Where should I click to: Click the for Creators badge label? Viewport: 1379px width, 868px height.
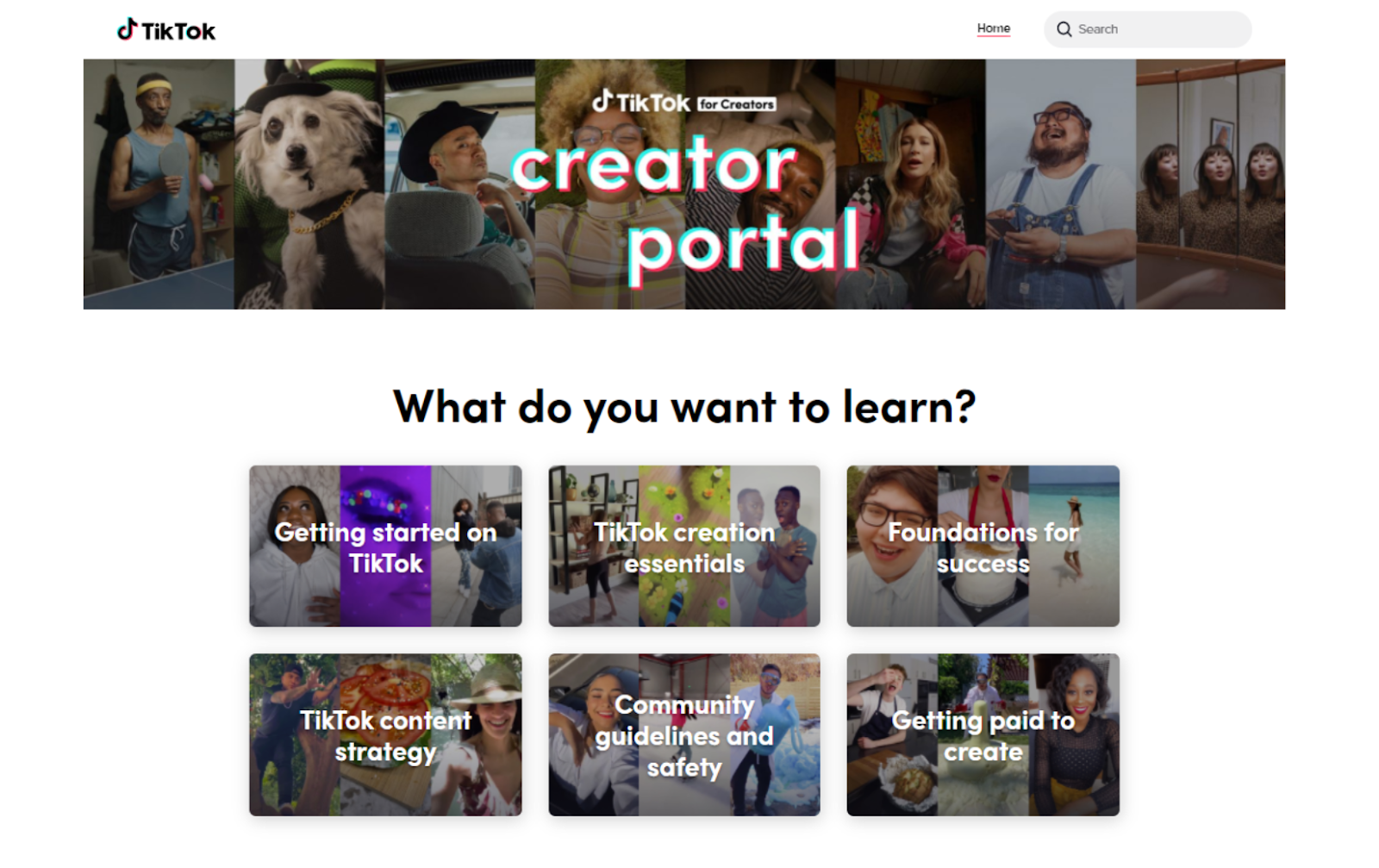coord(737,104)
